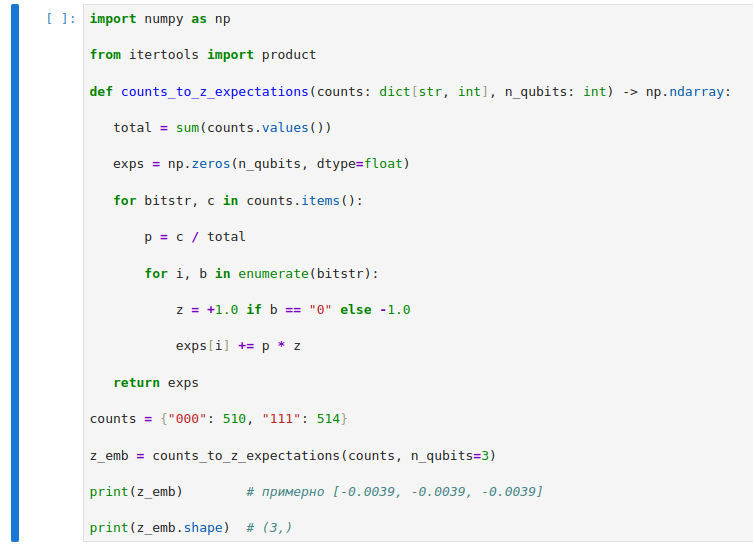The image size is (753, 550).
Task: Click the Russian comment after print(z_emb)
Action: [x=394, y=491]
